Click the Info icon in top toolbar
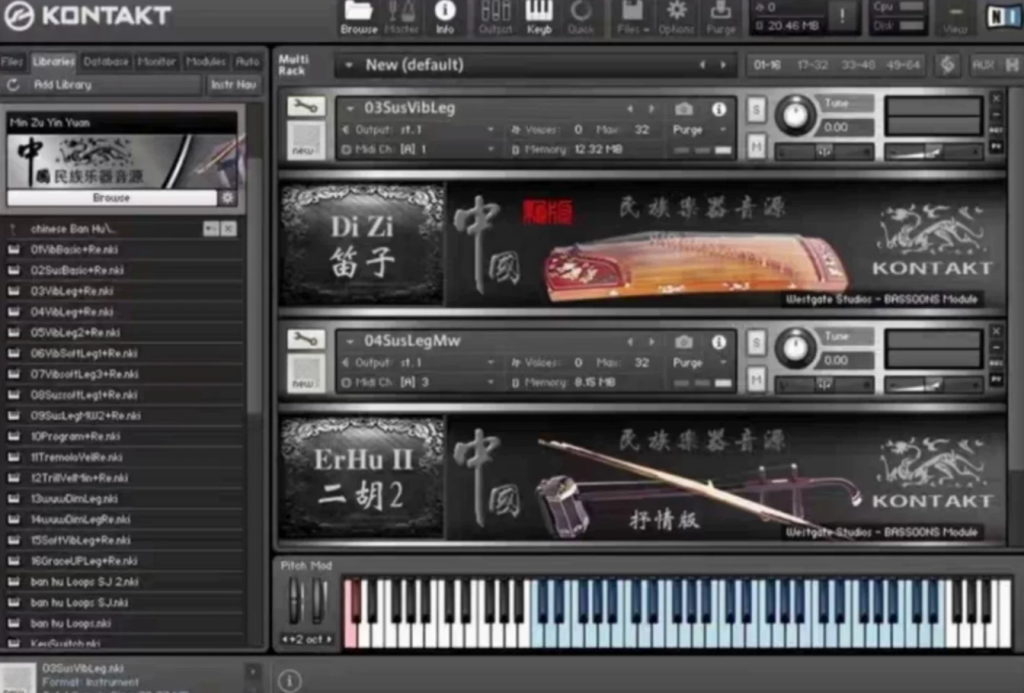 tap(445, 17)
